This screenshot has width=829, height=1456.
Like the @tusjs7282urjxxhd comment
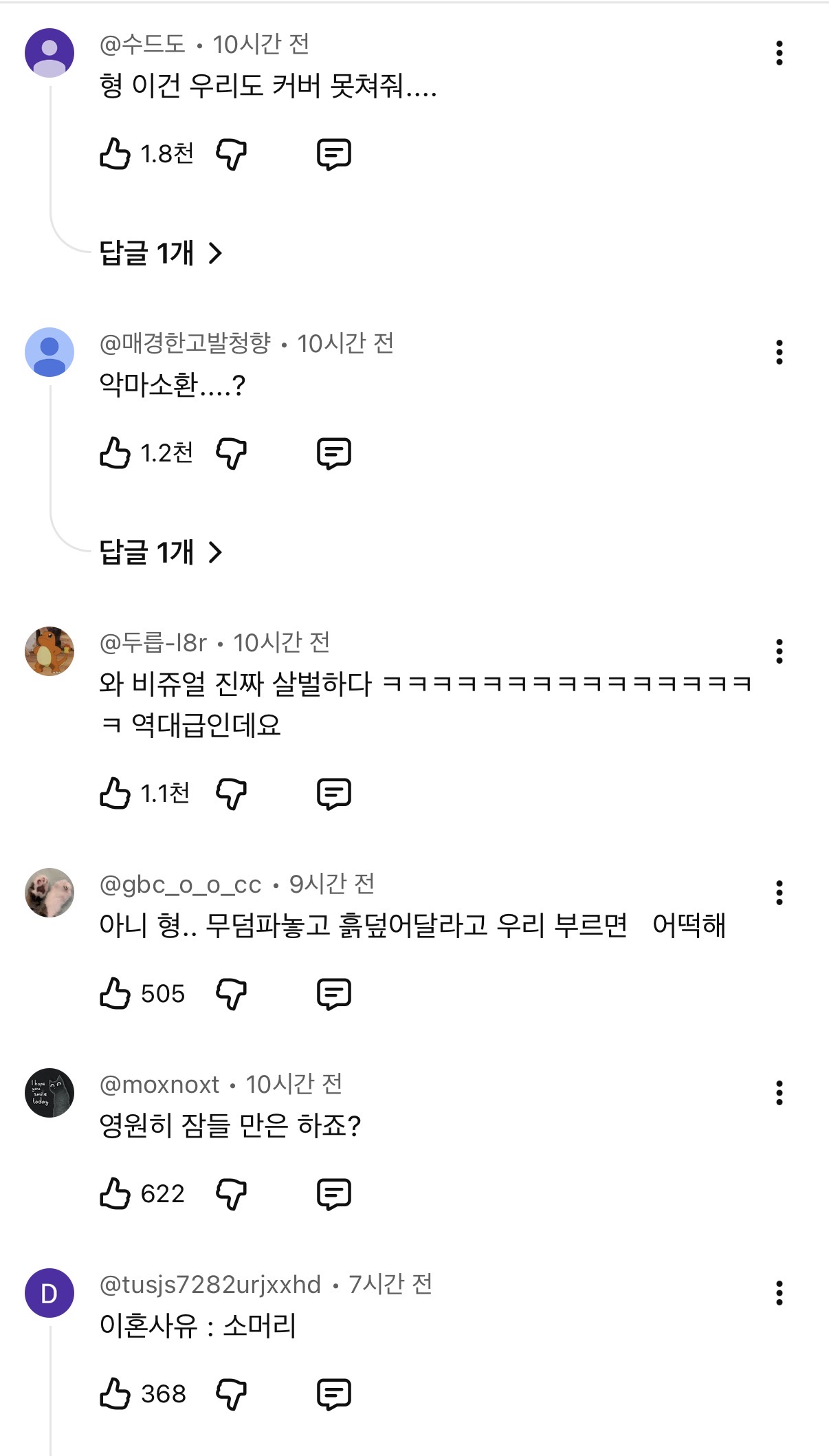(x=115, y=1393)
